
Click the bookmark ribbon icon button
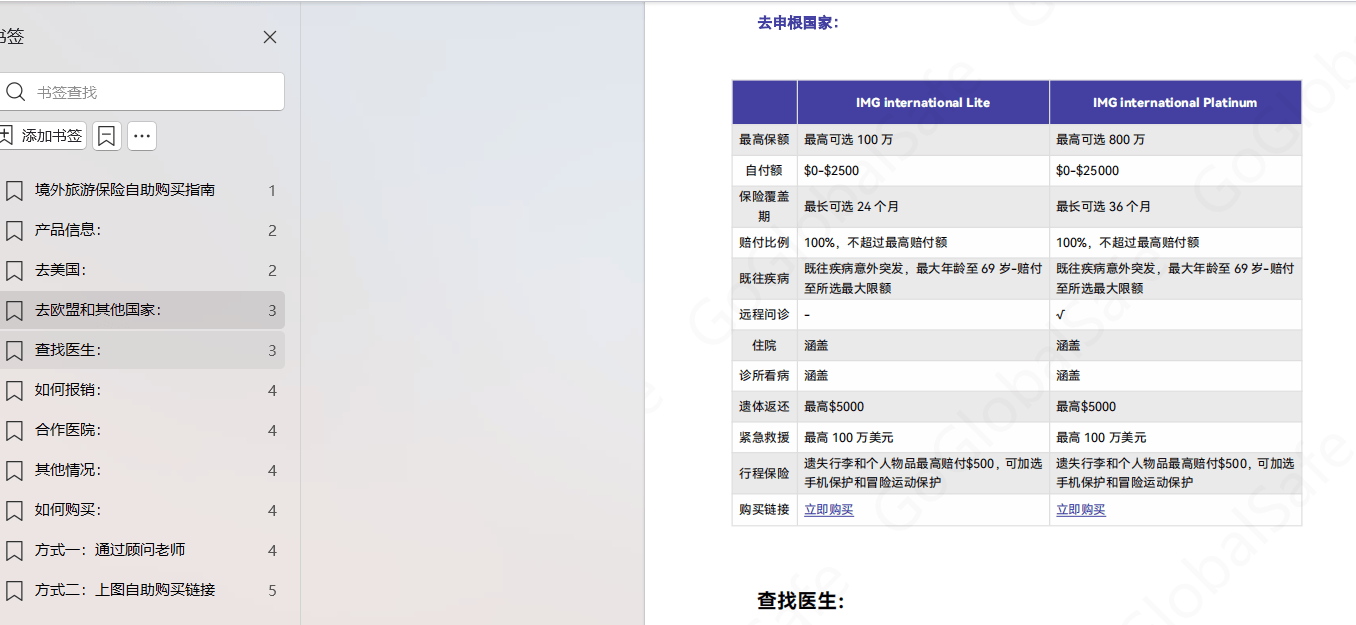click(x=107, y=136)
